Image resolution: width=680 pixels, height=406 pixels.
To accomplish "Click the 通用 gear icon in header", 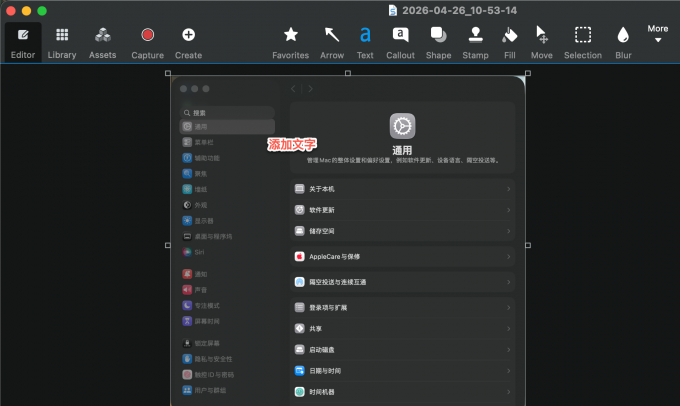I will [402, 126].
